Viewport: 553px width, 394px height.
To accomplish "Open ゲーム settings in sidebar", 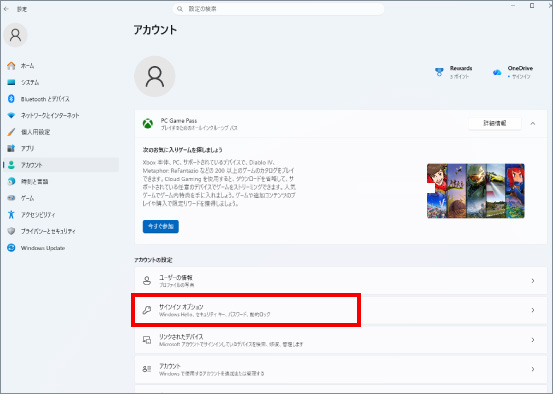I will (x=61, y=198).
